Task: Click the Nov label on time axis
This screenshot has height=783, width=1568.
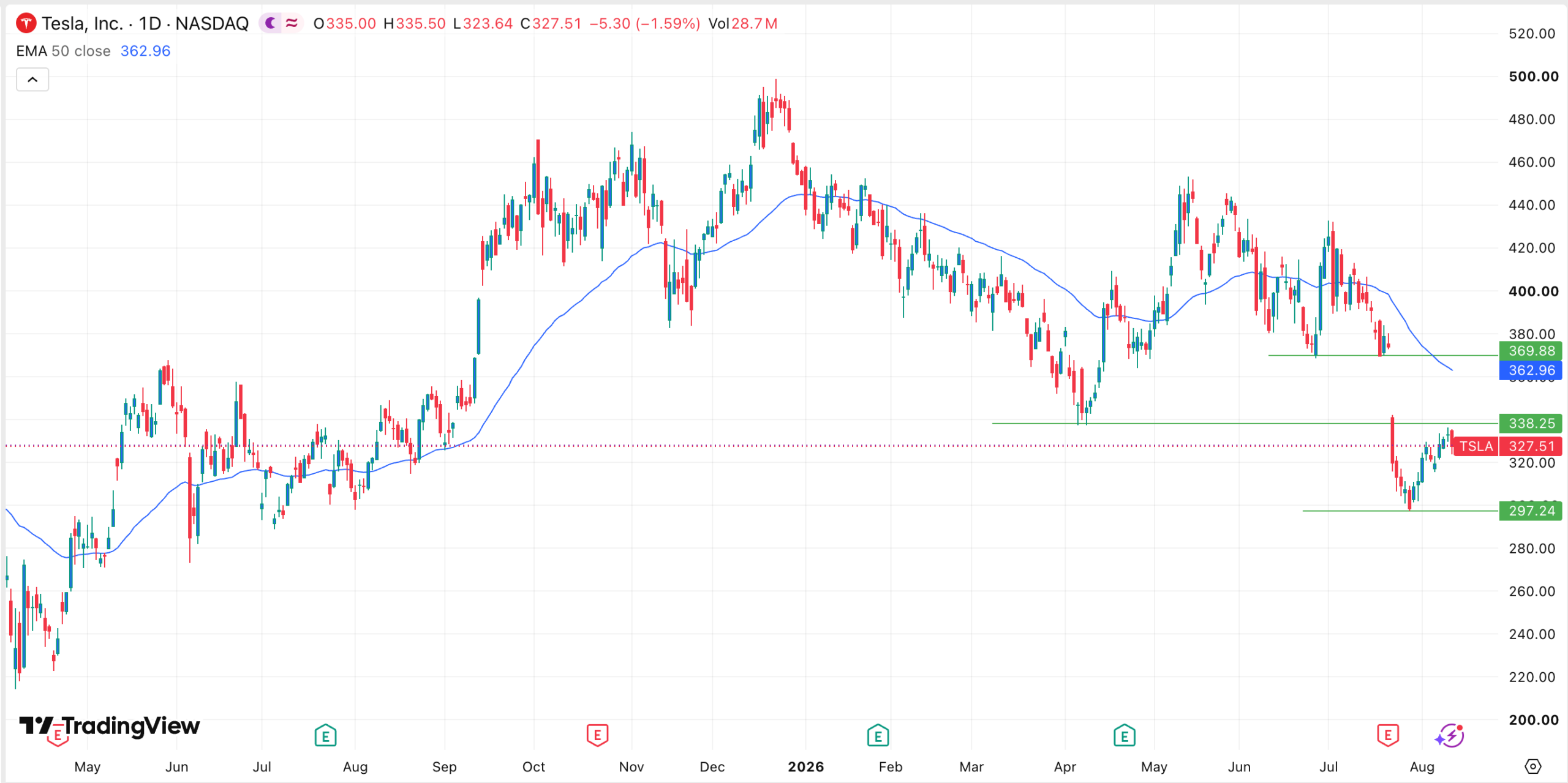Action: point(631,766)
